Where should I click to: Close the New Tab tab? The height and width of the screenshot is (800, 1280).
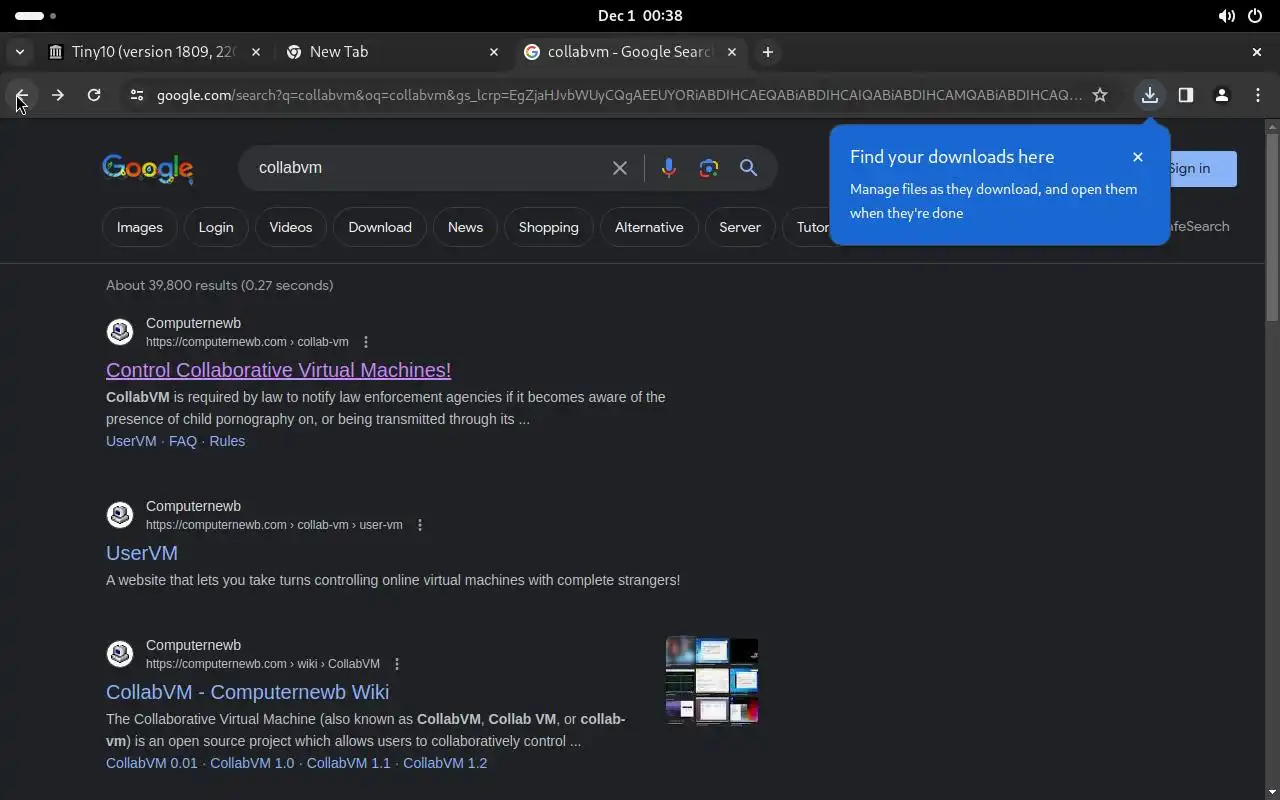click(494, 52)
